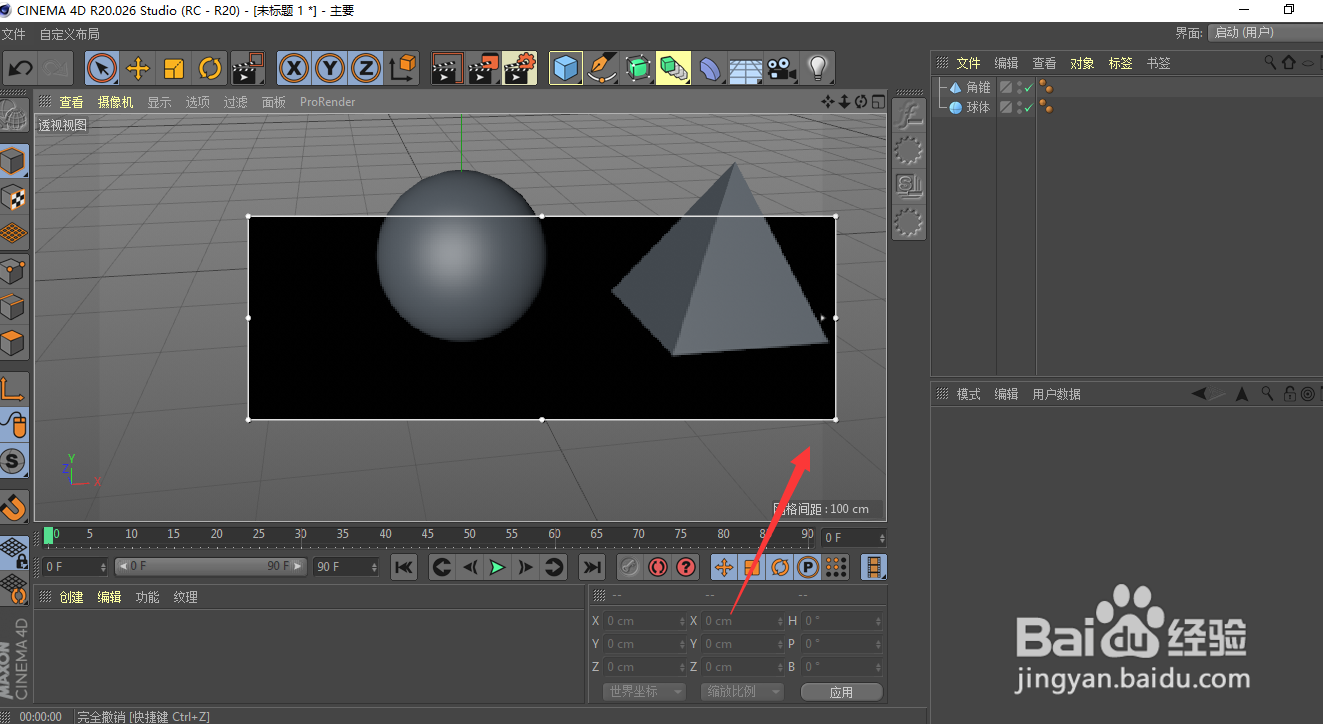This screenshot has height=724, width=1323.
Task: Render the active view
Action: [448, 68]
